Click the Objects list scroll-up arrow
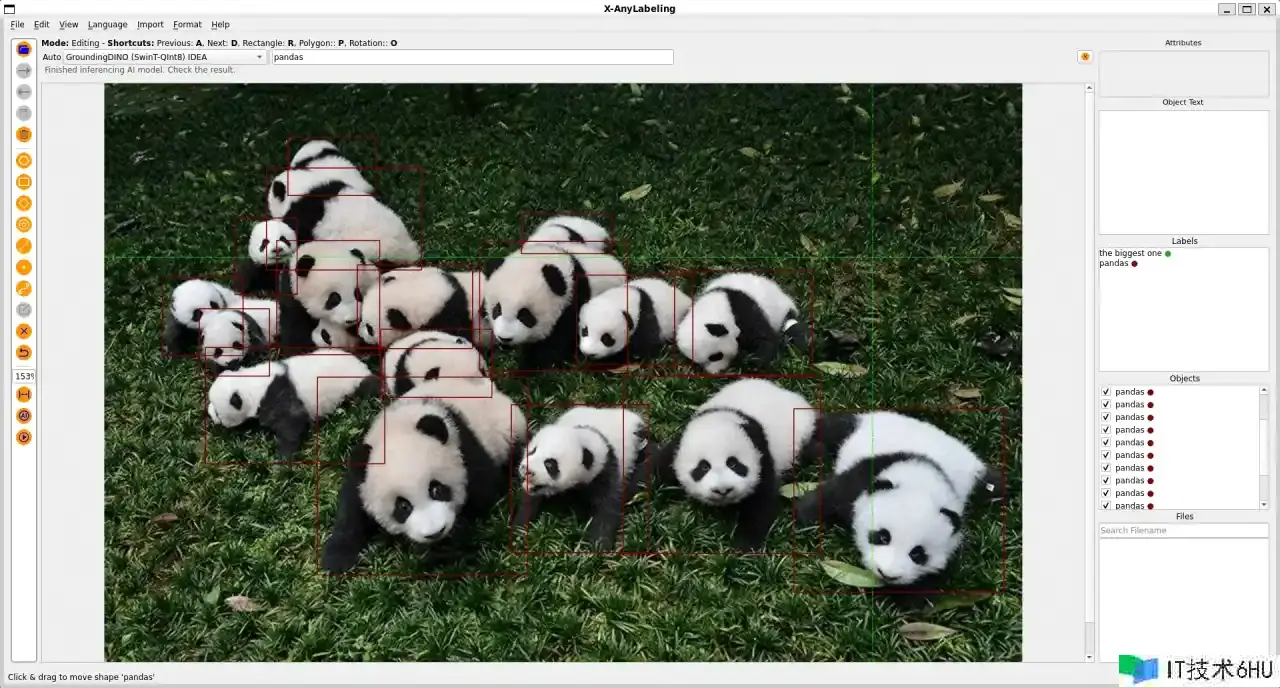 click(1264, 390)
